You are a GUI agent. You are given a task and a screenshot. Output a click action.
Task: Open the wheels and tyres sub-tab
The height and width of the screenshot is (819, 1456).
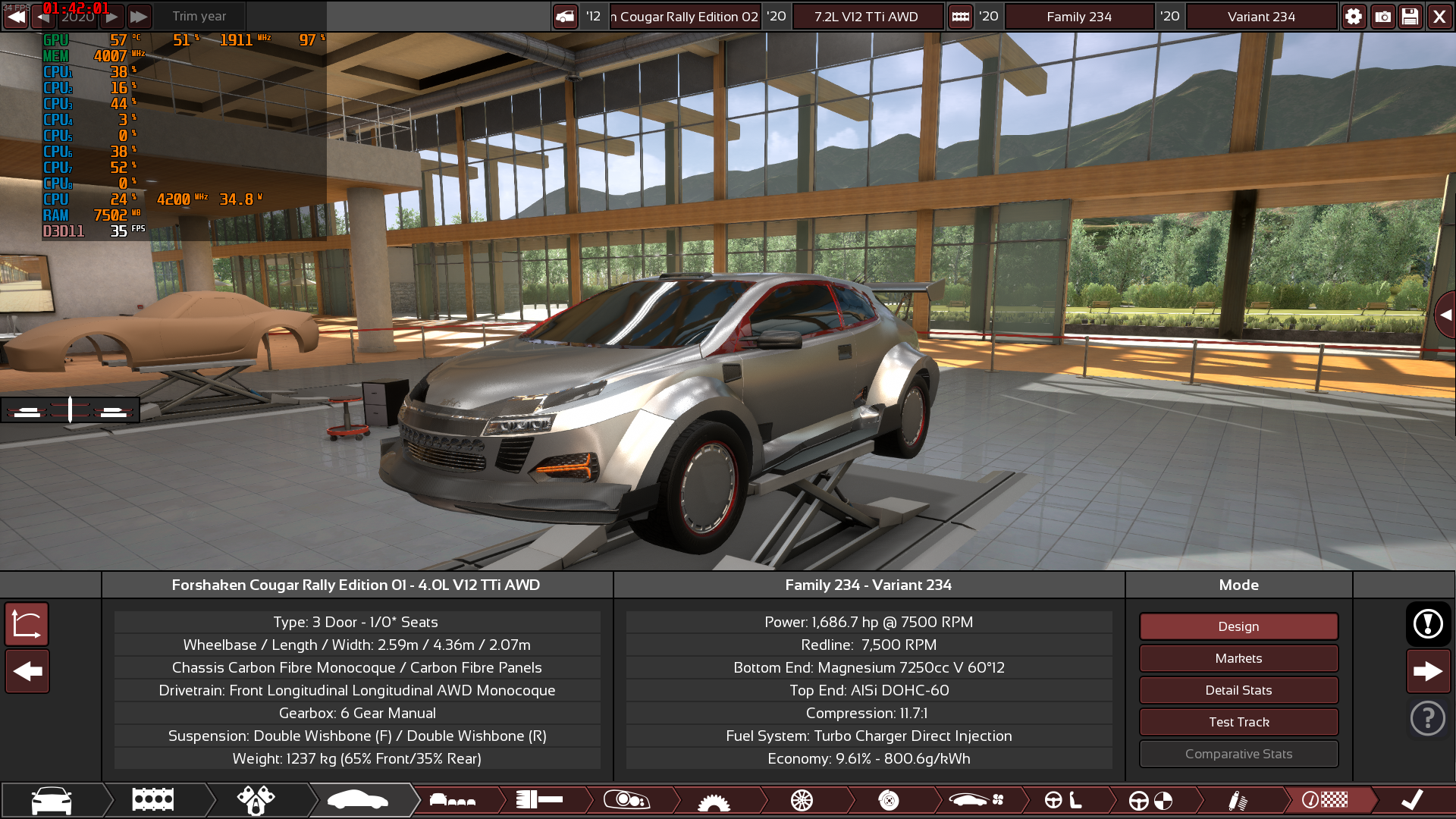(x=802, y=800)
